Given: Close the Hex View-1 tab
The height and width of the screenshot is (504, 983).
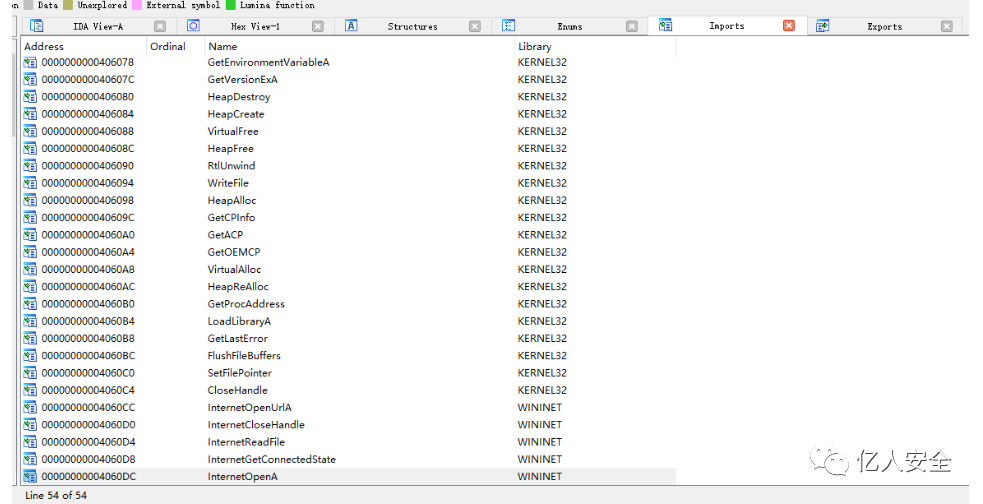Looking at the screenshot, I should tap(318, 26).
